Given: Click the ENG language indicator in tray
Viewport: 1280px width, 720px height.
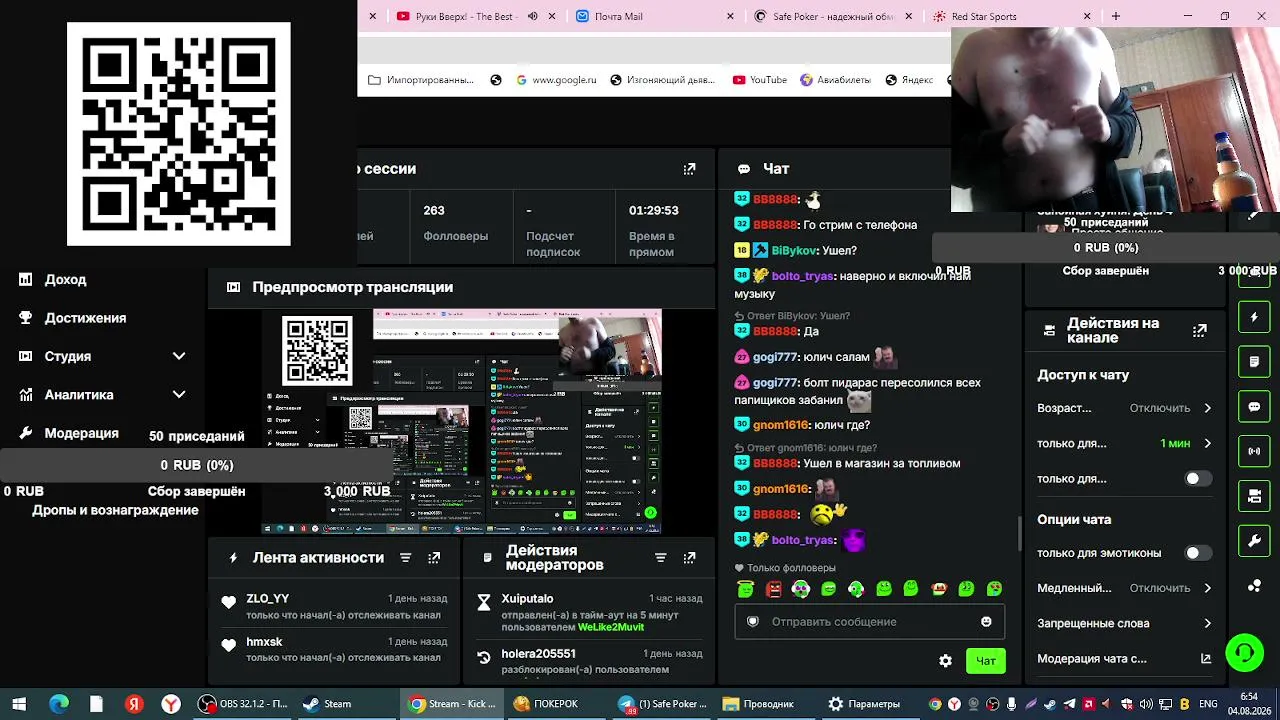Looking at the screenshot, I should click(1208, 704).
